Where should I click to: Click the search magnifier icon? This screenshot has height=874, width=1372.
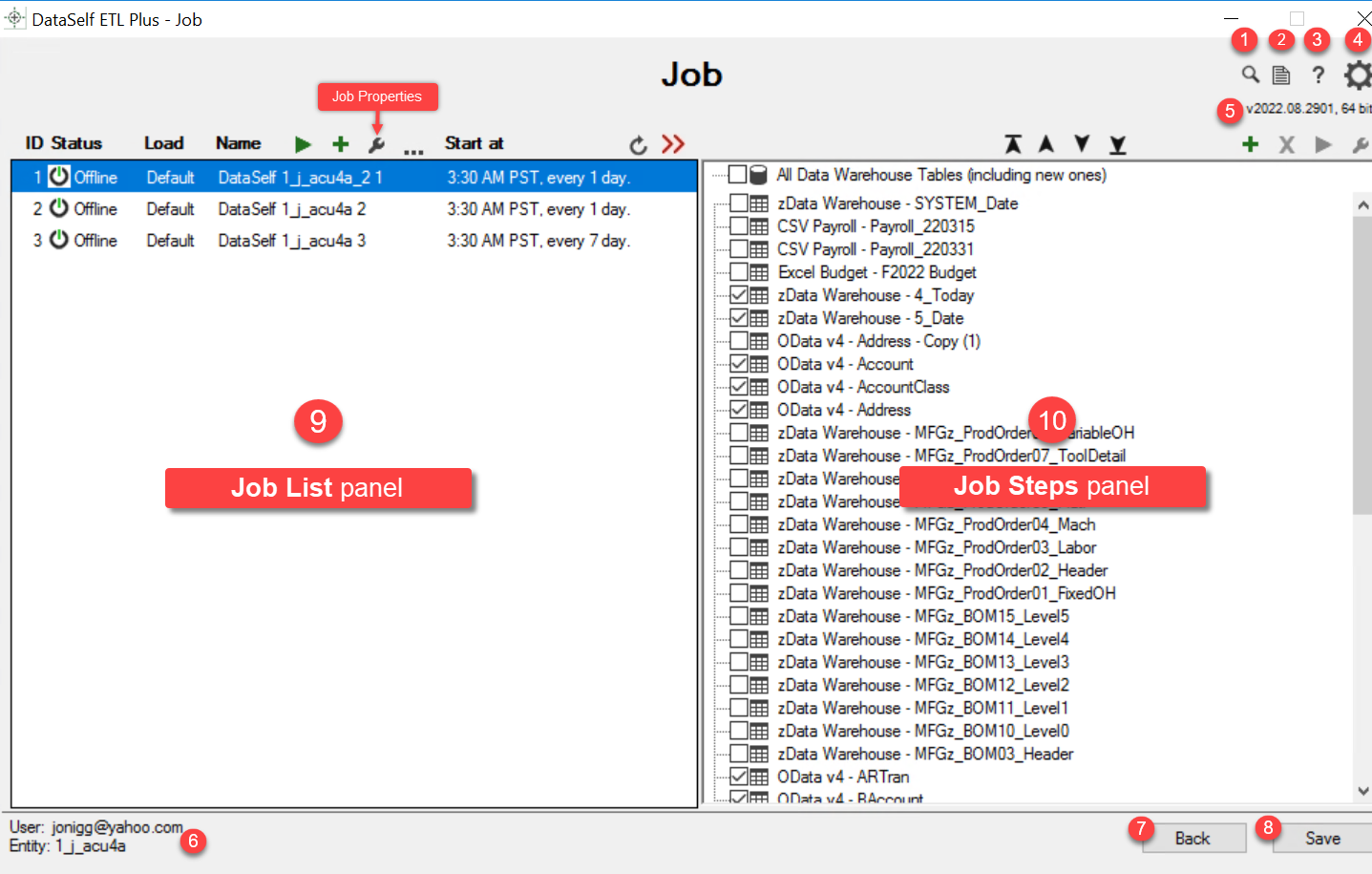pyautogui.click(x=1250, y=75)
